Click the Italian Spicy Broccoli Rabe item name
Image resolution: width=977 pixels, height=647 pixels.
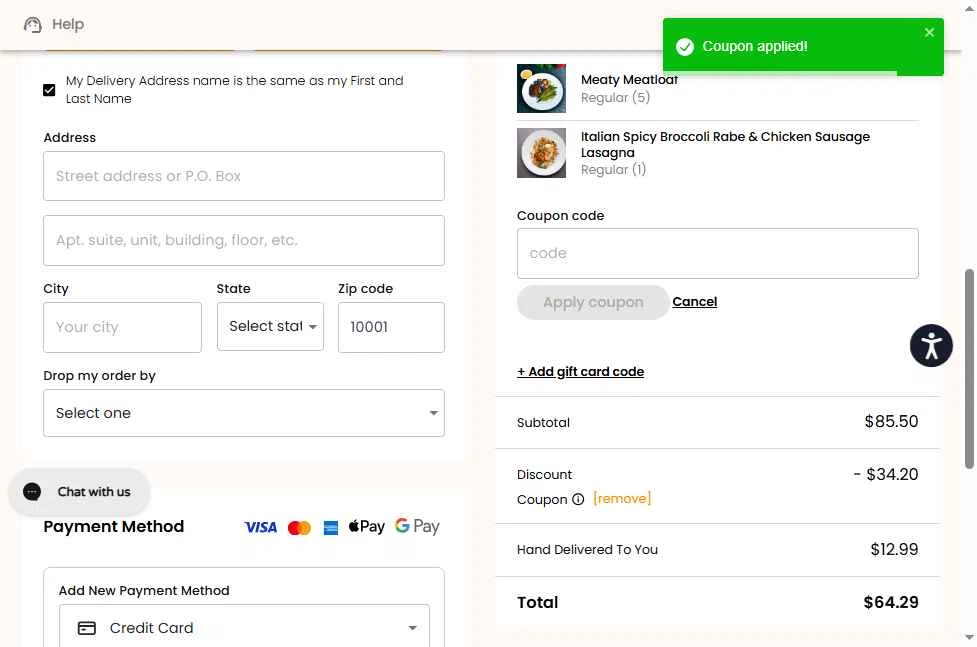pos(725,145)
